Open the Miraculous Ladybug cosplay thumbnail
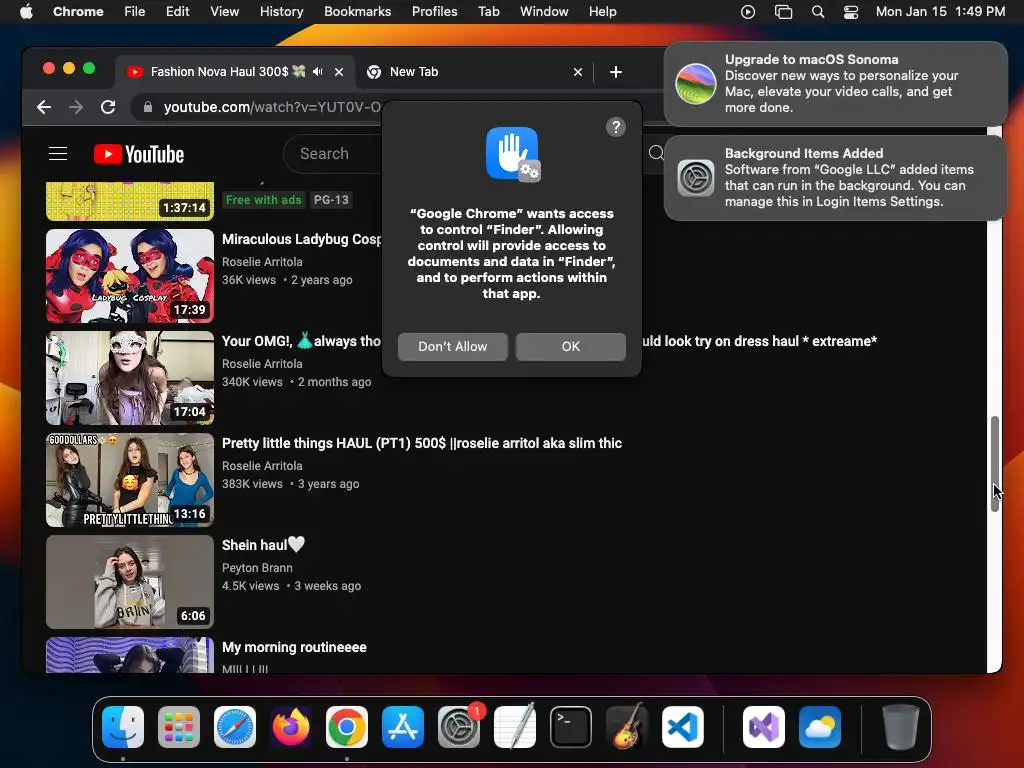This screenshot has height=768, width=1024. (130, 276)
